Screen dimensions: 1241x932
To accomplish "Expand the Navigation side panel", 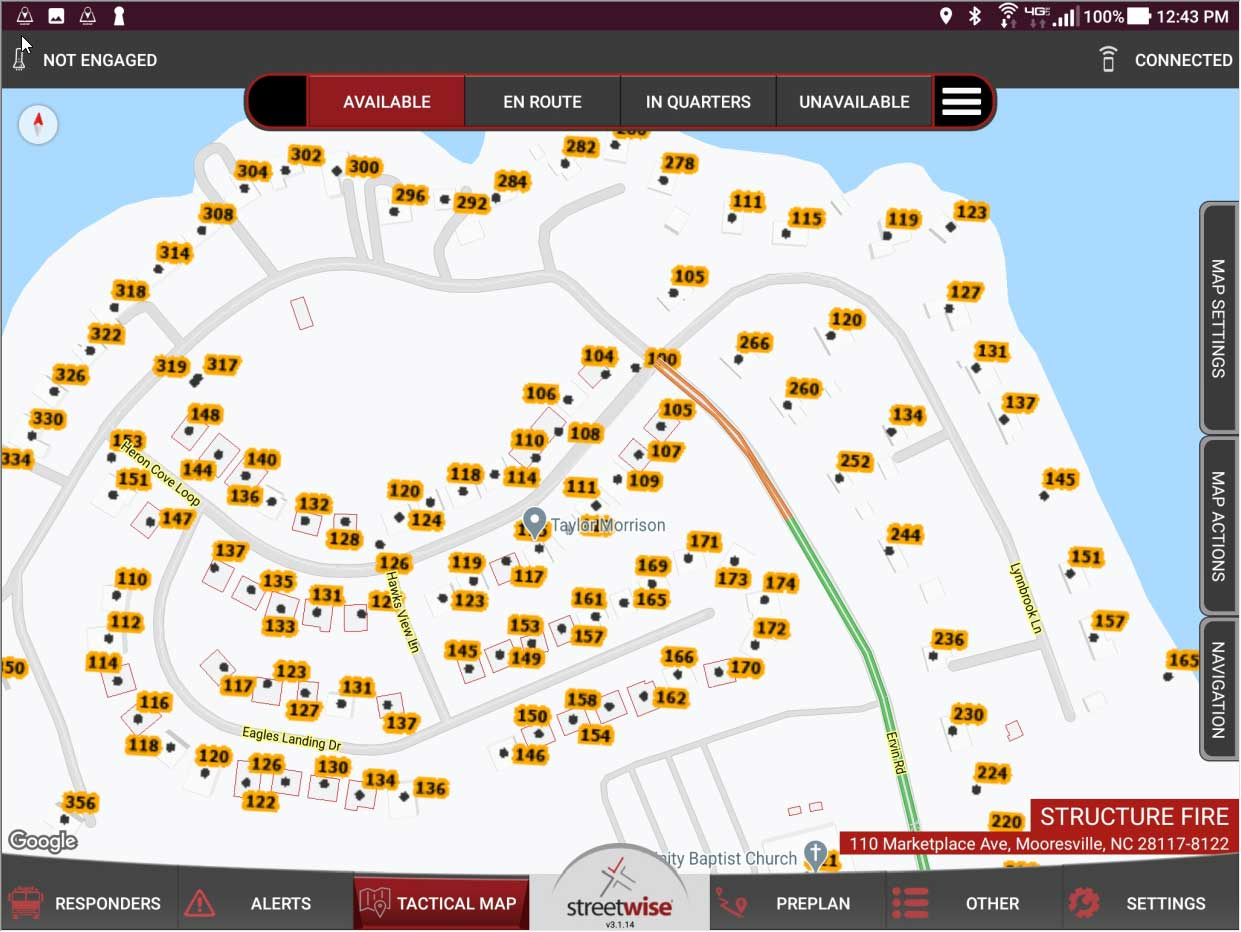I will 1218,688.
